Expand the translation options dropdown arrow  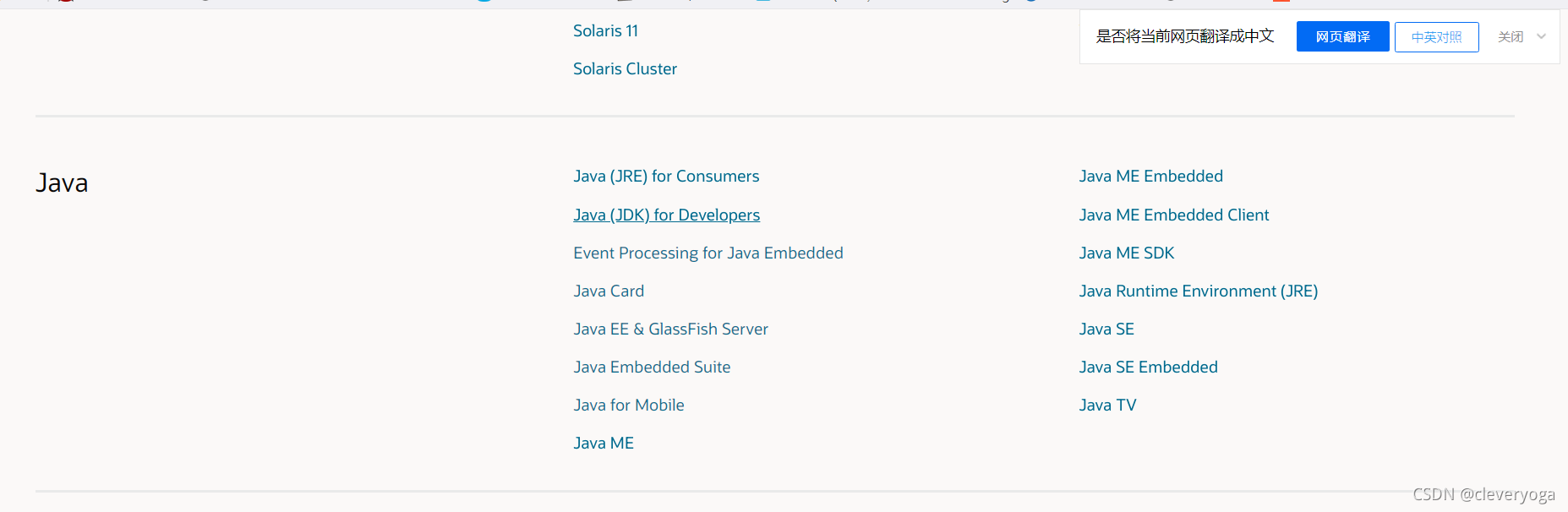[1541, 36]
